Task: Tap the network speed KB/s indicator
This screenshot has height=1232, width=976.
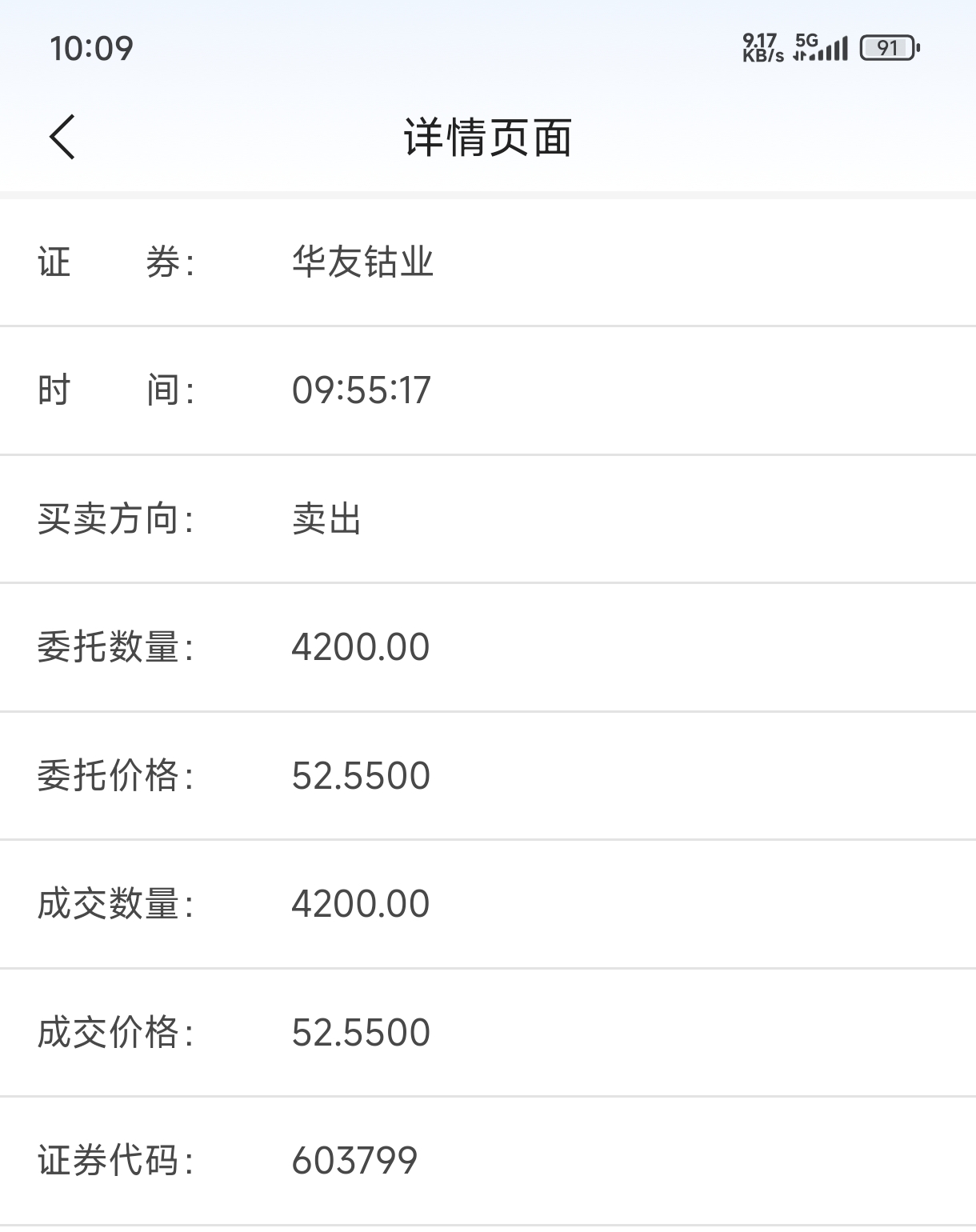Action: tap(763, 48)
